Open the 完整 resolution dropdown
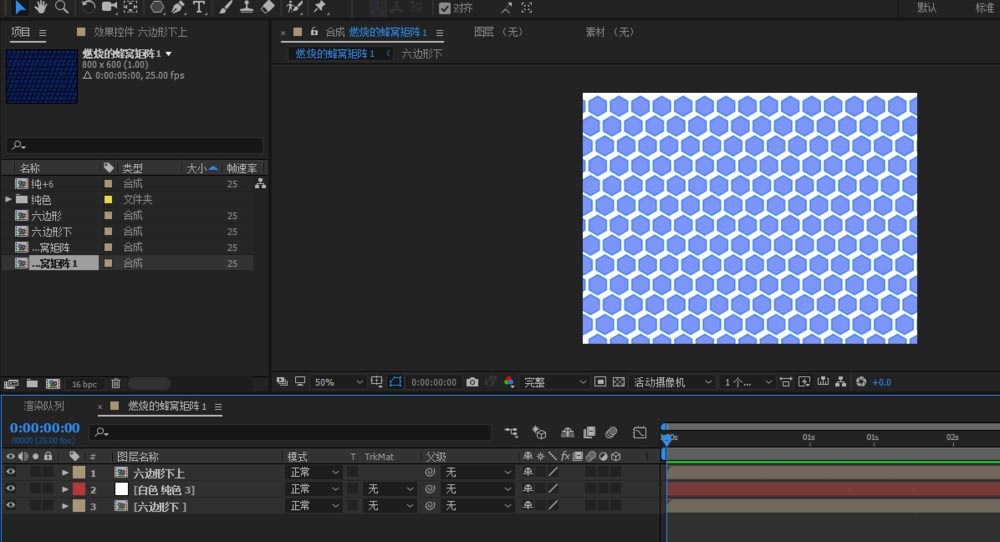 tap(555, 382)
